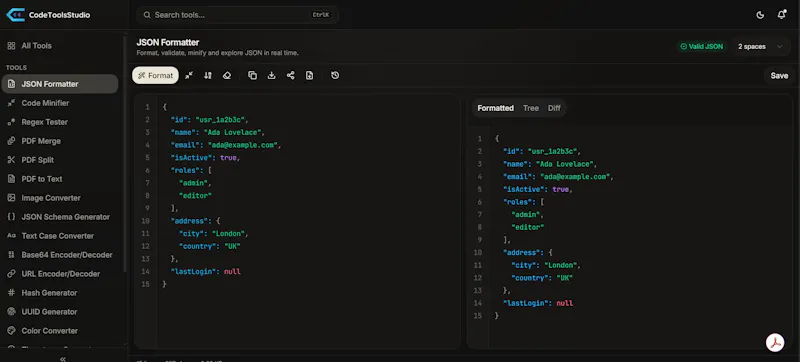Open notifications bell icon

click(782, 15)
